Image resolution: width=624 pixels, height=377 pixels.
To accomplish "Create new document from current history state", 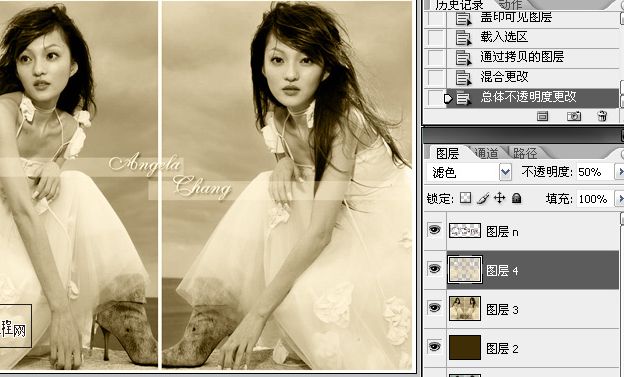I will point(542,116).
